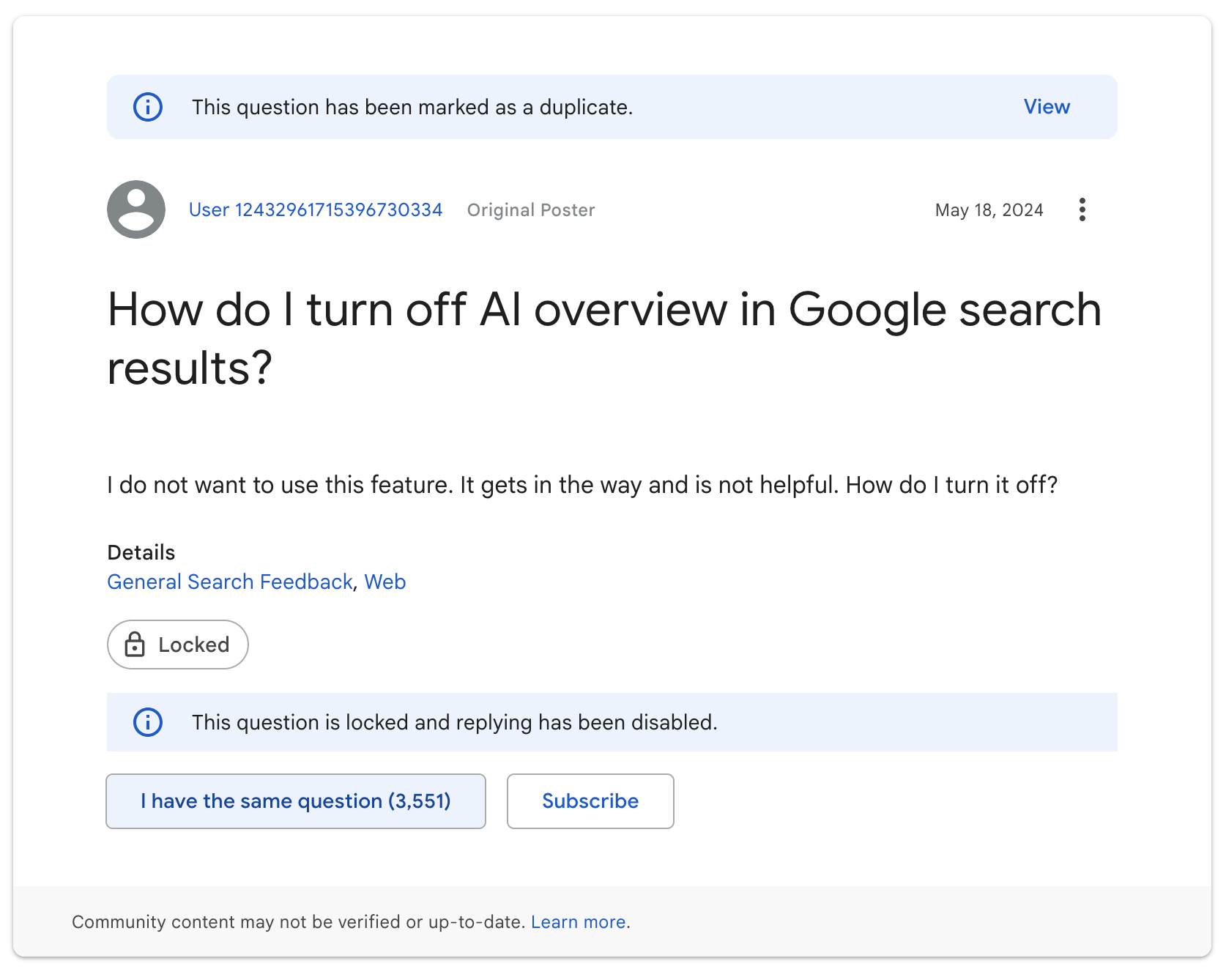Click the View link in duplicate banner
The image size is (1226, 980).
1047,107
